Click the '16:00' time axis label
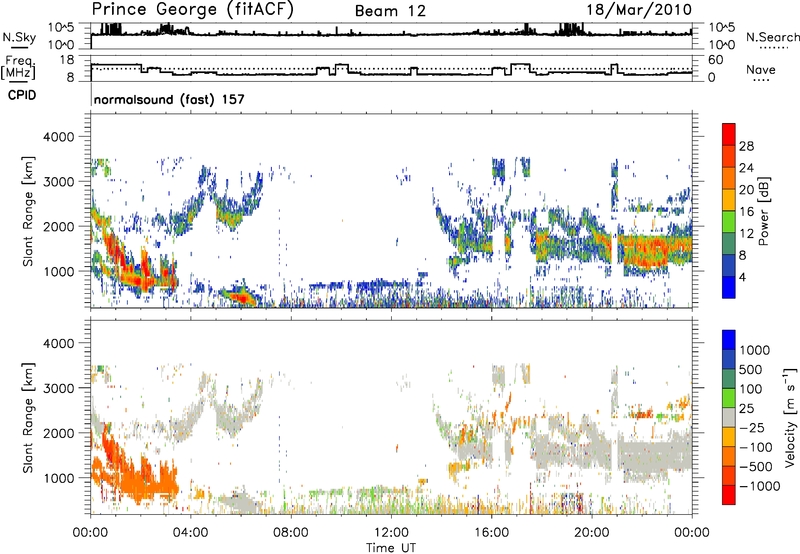This screenshot has height=554, width=800. coord(491,533)
